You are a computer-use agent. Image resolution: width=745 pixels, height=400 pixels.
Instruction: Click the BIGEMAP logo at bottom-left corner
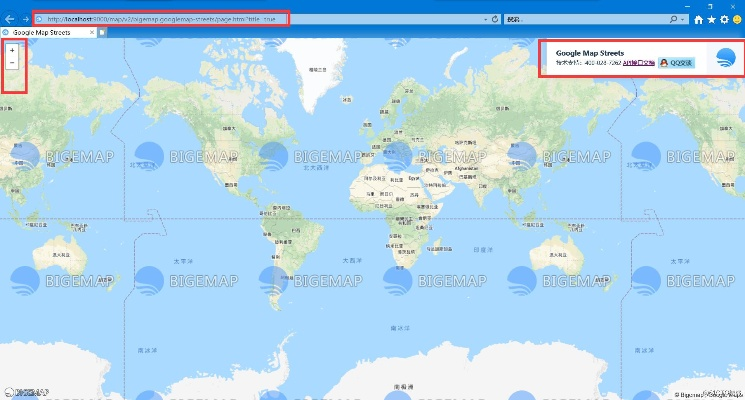[x=26, y=392]
